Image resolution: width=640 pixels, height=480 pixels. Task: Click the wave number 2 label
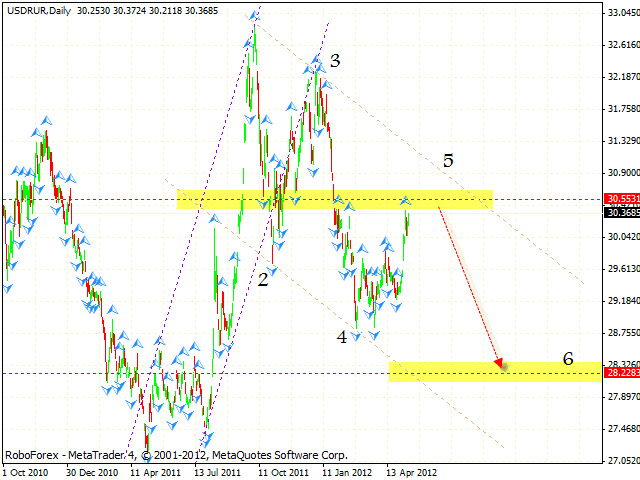coord(262,279)
